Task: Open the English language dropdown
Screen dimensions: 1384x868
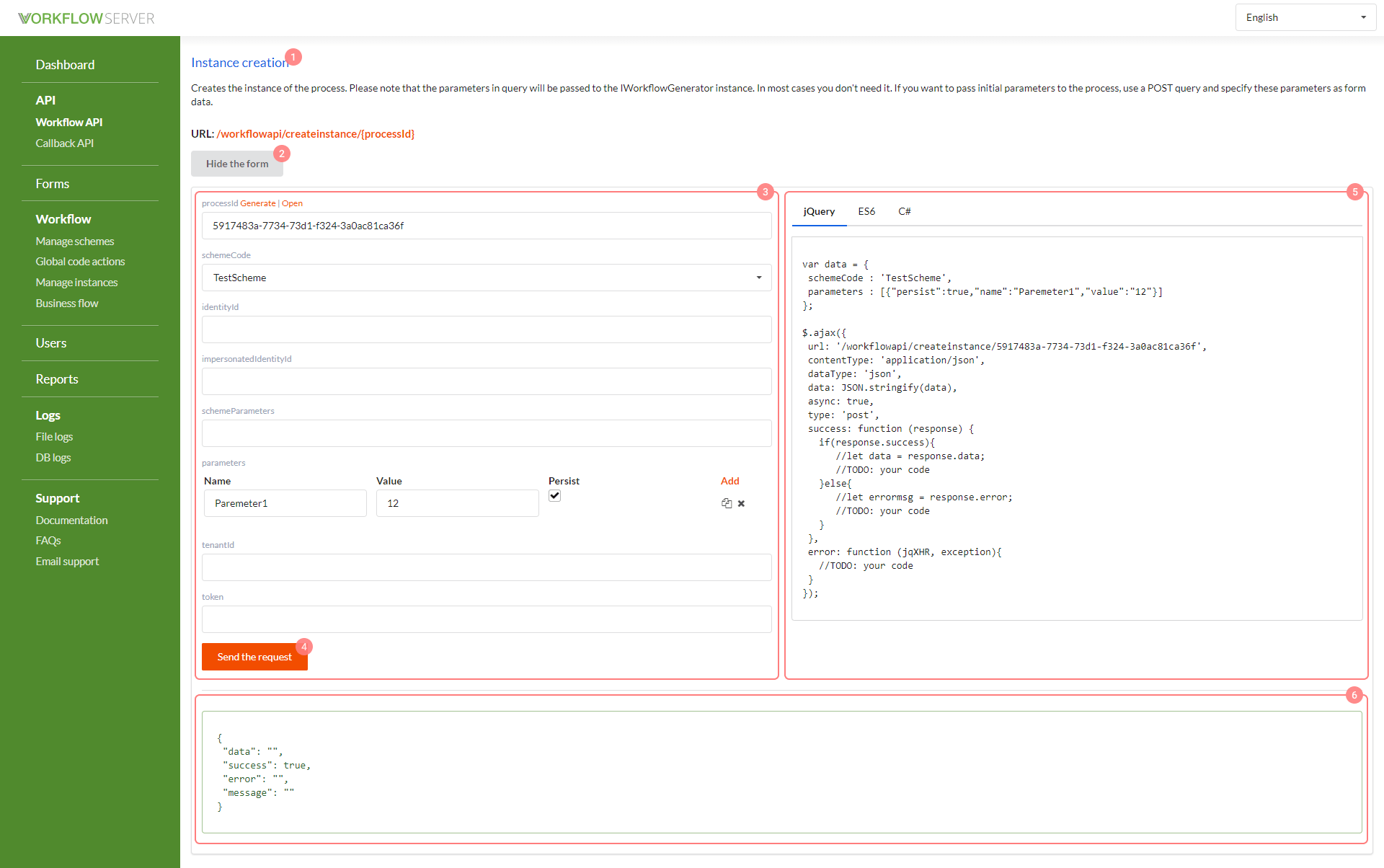Action: (x=1305, y=17)
